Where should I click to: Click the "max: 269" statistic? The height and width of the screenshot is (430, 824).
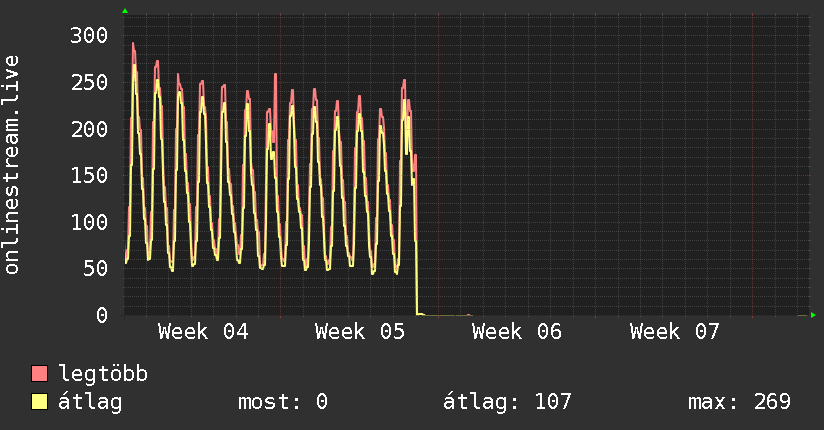(739, 402)
